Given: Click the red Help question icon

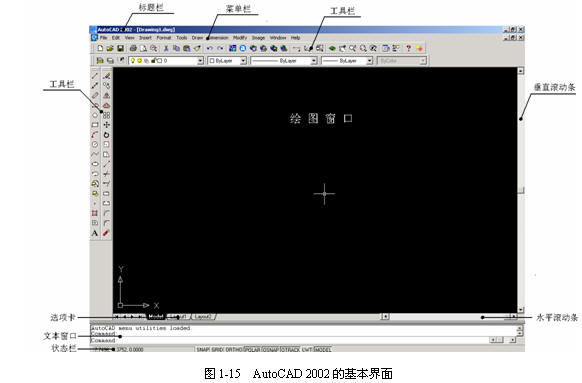Looking at the screenshot, I should (x=409, y=48).
